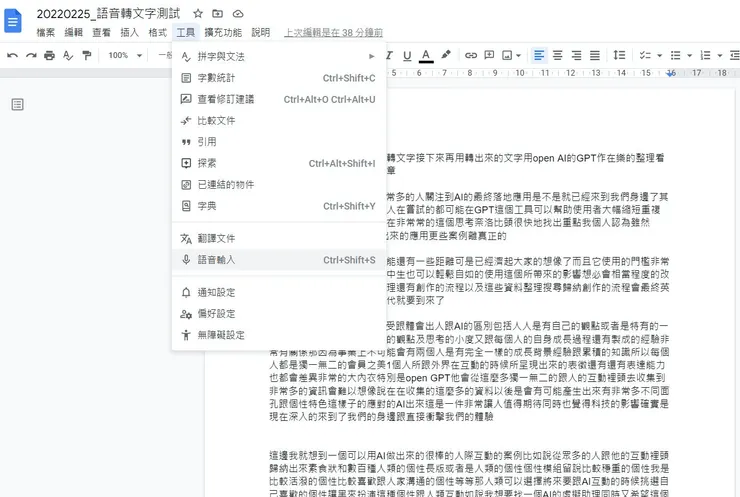This screenshot has width=740, height=497.
Task: Open the 編輯 menu
Action: click(x=74, y=33)
